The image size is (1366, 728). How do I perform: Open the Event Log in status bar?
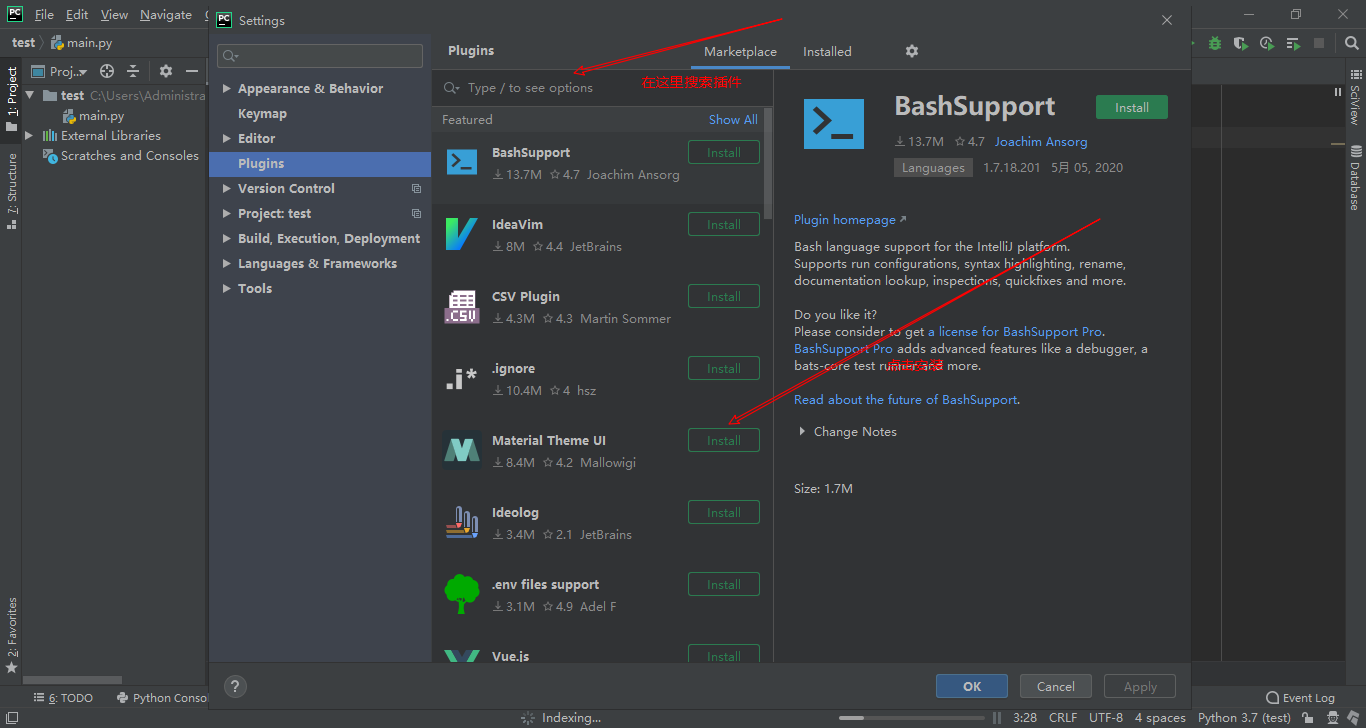coord(1300,698)
